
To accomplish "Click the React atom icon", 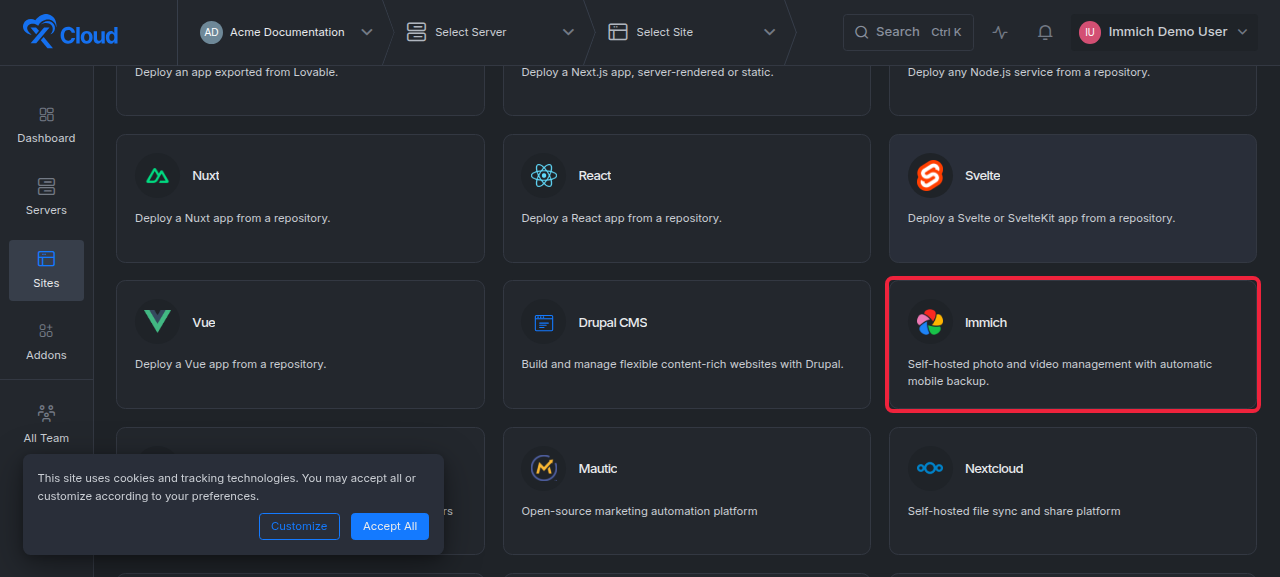I will click(x=544, y=176).
